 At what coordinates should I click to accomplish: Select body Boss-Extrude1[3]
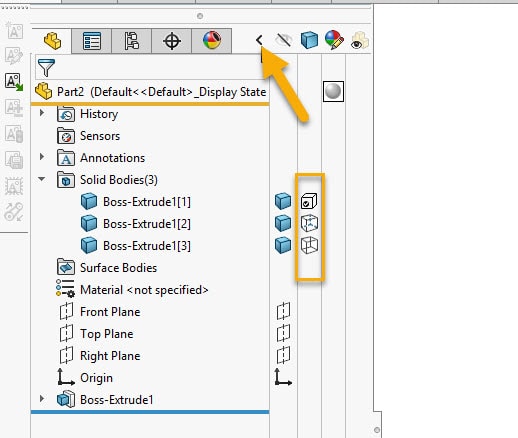click(147, 246)
